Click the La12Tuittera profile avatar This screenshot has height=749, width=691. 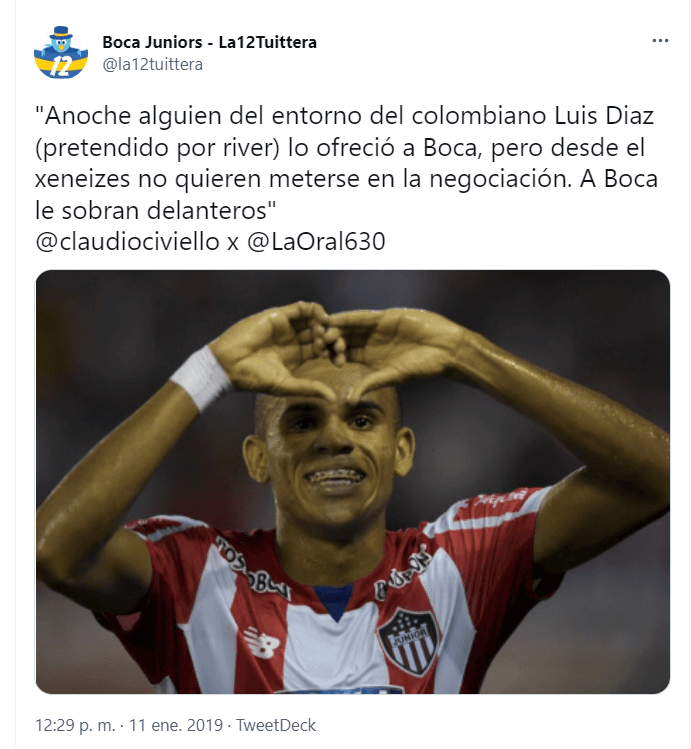click(61, 53)
